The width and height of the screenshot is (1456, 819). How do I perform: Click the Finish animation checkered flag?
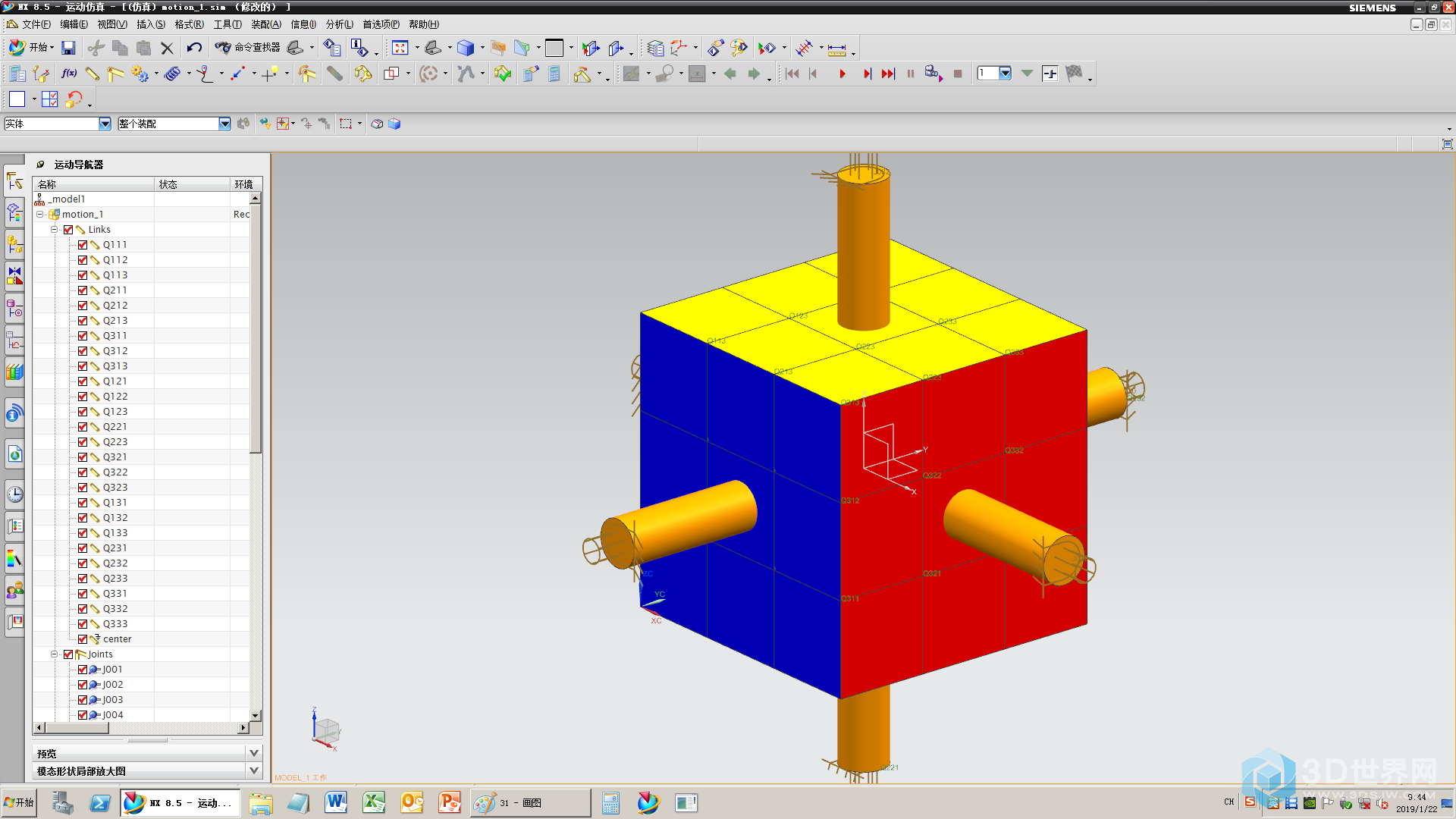[1074, 74]
